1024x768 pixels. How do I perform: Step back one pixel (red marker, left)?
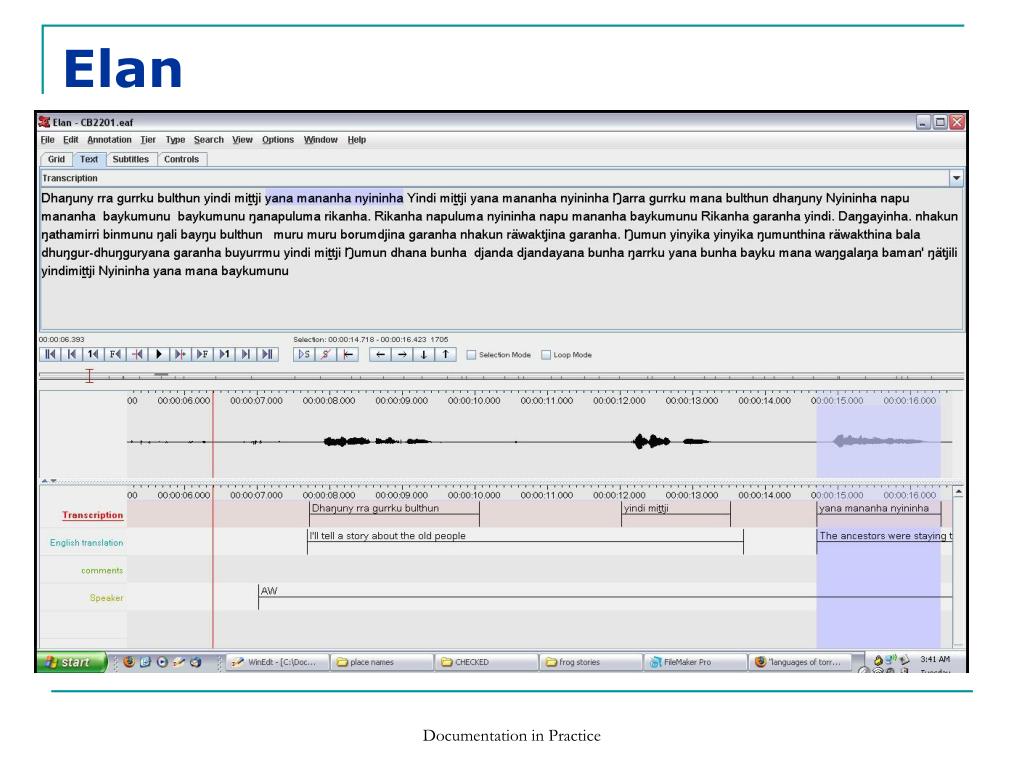click(137, 355)
